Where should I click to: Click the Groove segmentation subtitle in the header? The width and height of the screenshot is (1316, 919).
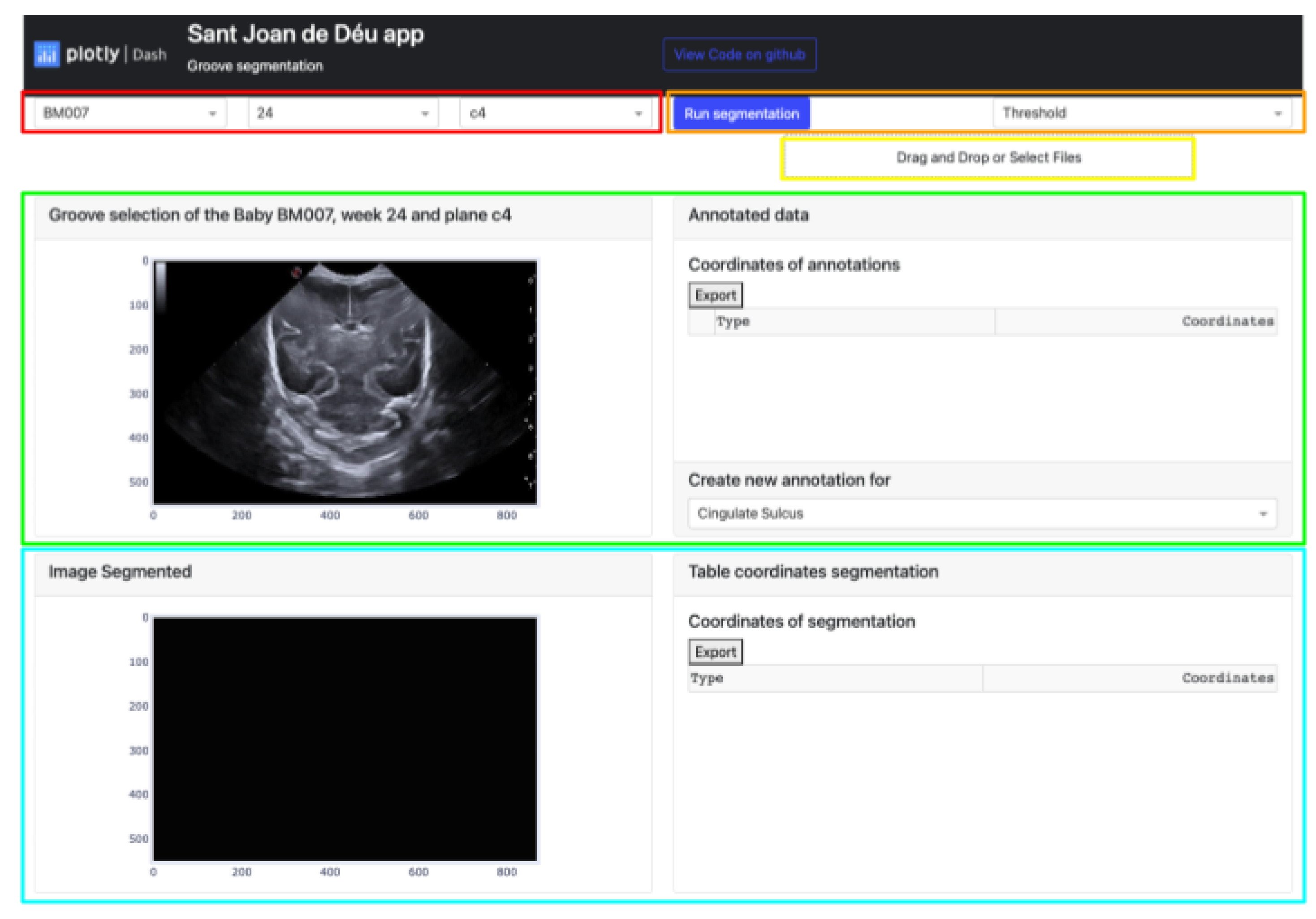point(255,66)
